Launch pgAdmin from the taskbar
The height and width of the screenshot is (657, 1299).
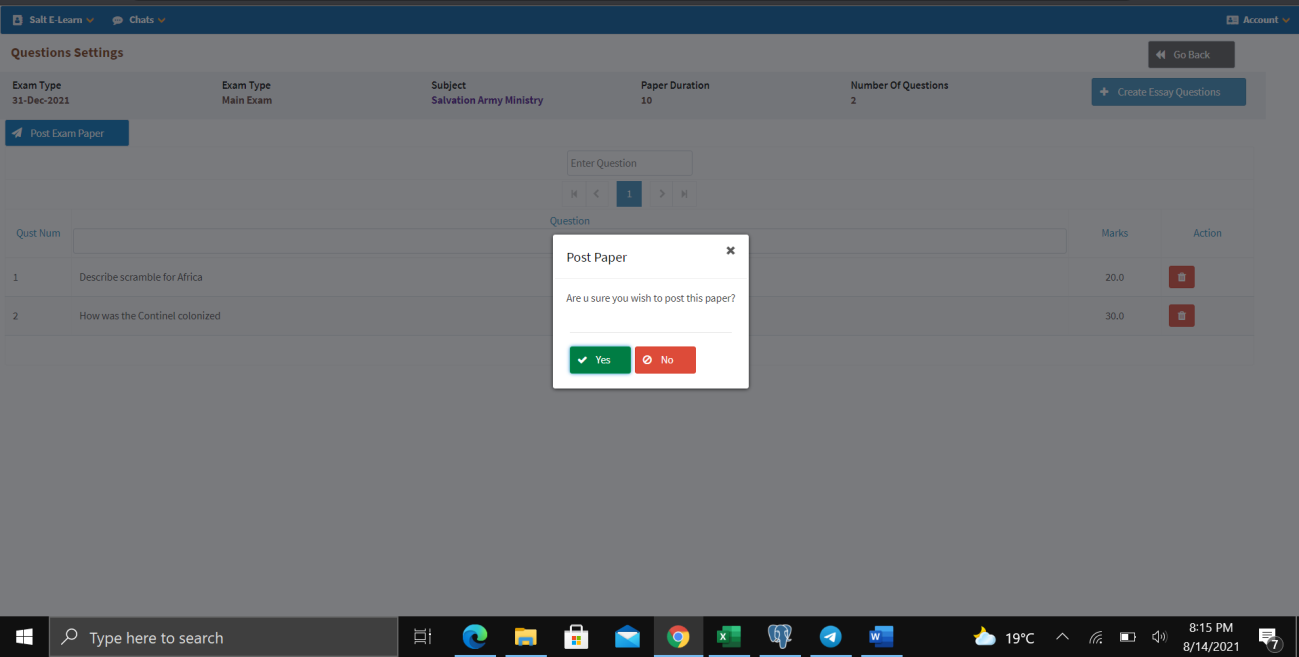pyautogui.click(x=779, y=636)
